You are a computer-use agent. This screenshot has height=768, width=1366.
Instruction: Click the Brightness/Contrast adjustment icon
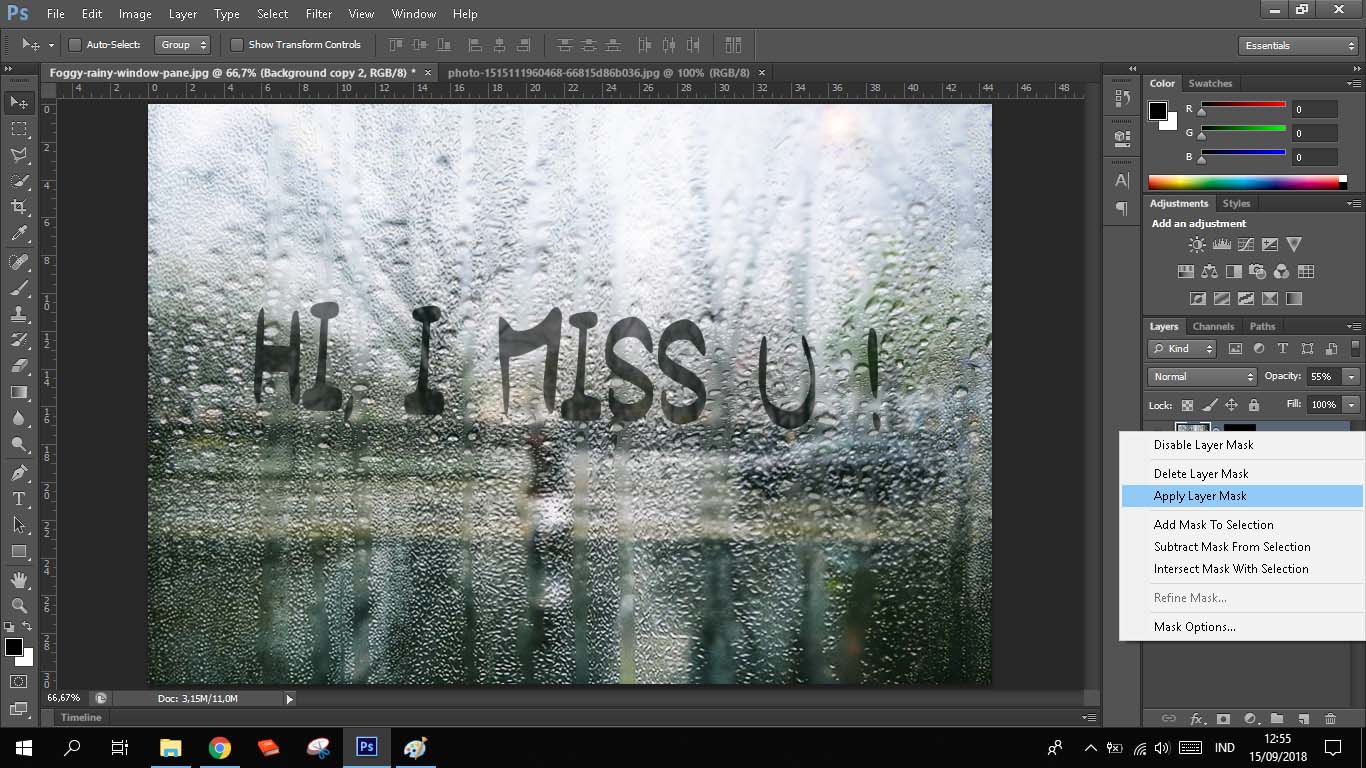1197,244
